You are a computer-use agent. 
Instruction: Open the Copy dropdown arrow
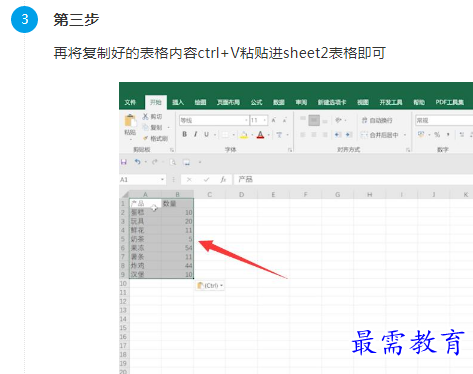[x=168, y=127]
